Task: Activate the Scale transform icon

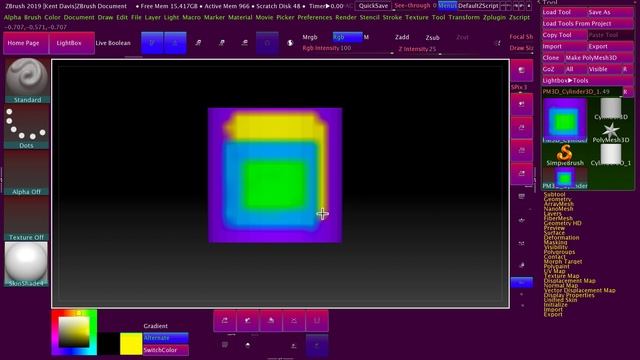Action: pyautogui.click(x=222, y=43)
